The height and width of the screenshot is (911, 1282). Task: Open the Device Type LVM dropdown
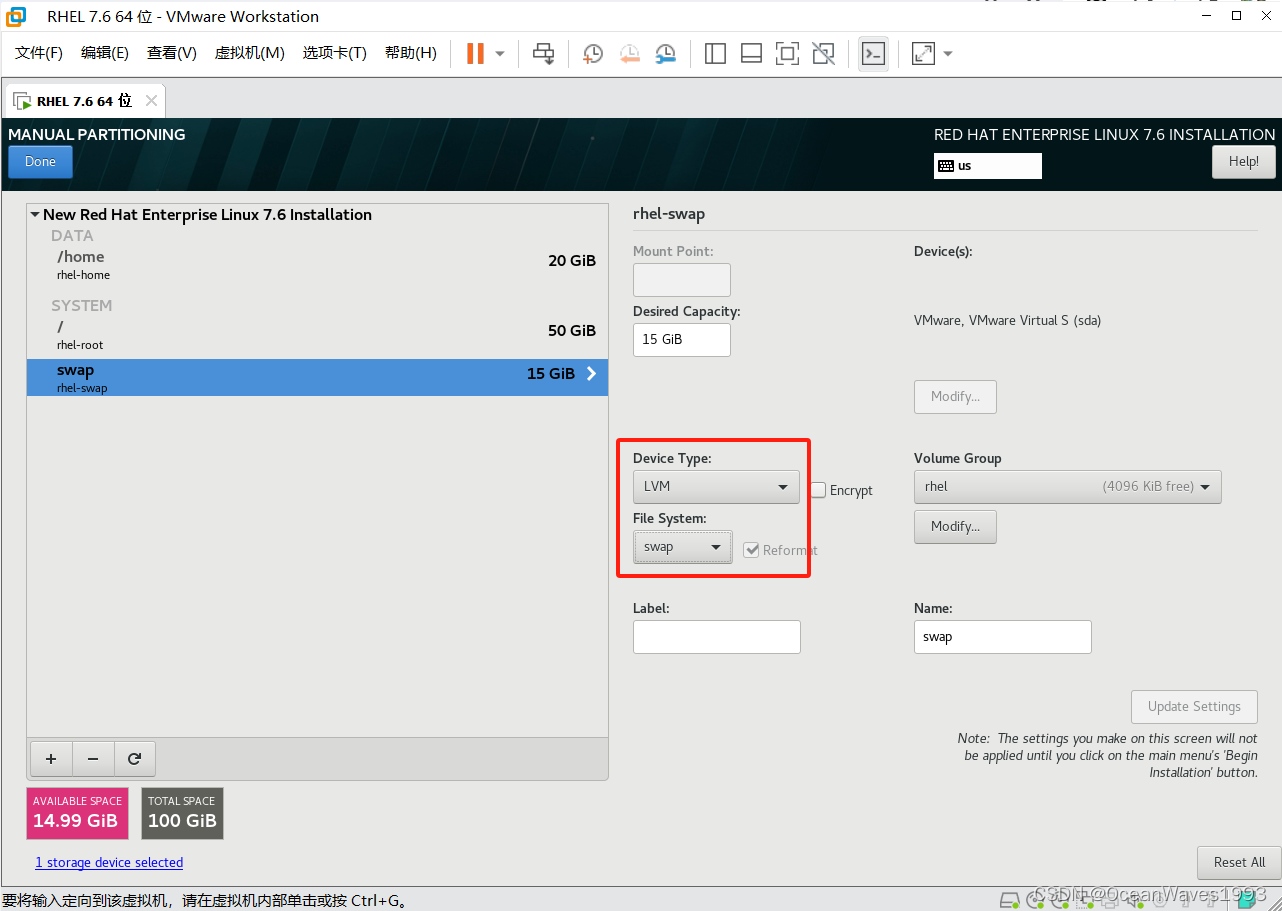[716, 487]
